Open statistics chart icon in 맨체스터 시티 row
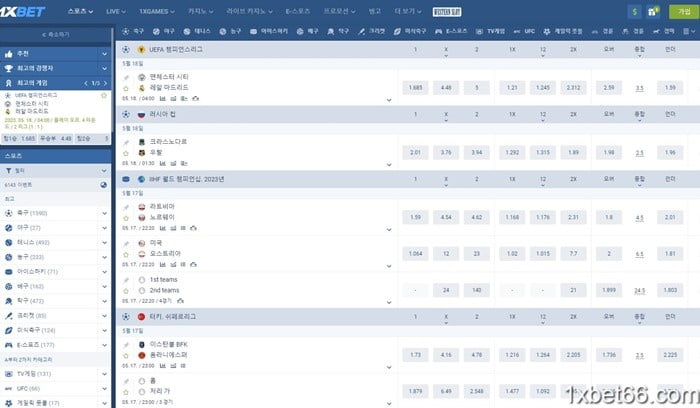The height and width of the screenshot is (408, 700). pyautogui.click(x=162, y=99)
